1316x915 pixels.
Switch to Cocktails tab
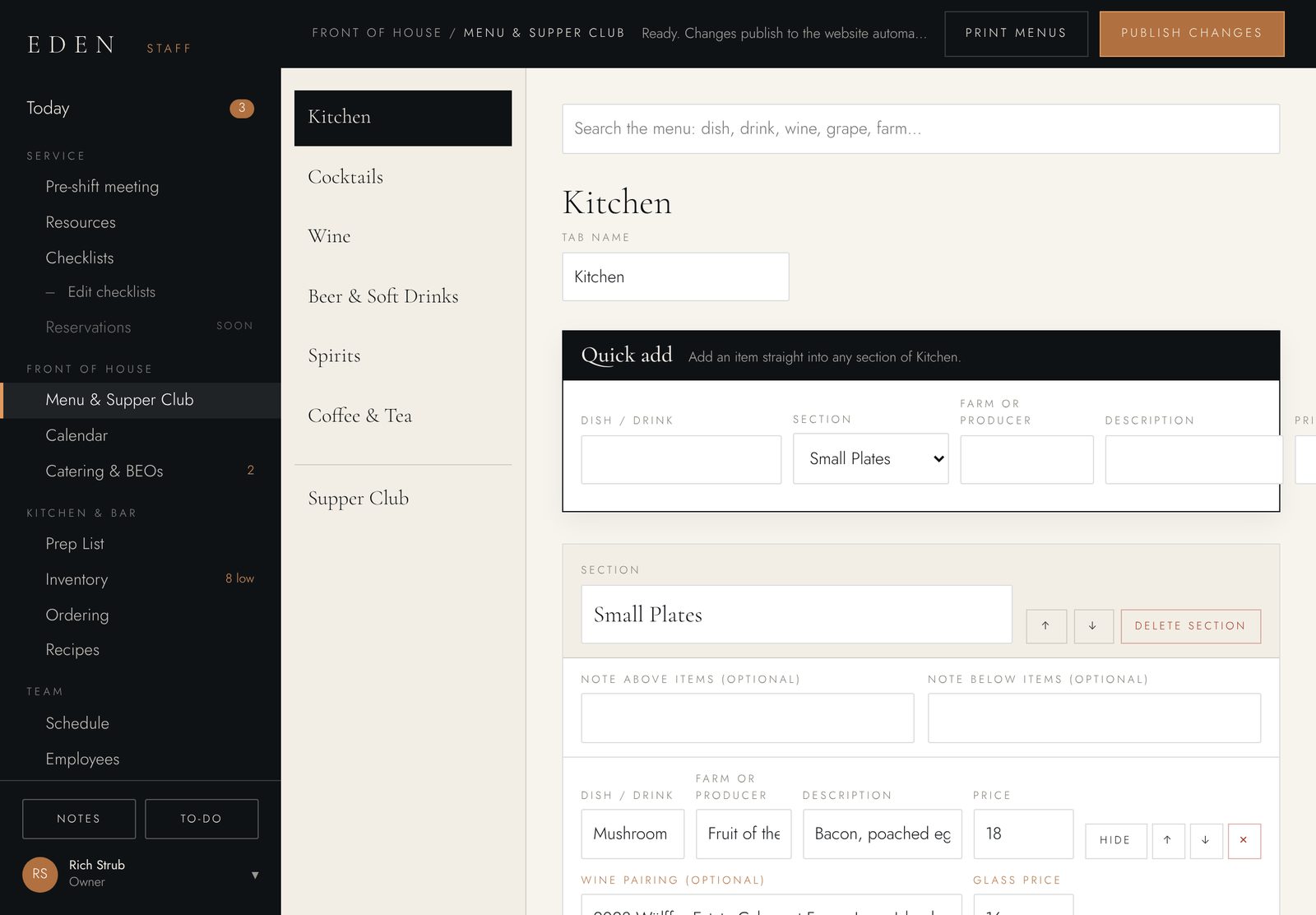(403, 177)
